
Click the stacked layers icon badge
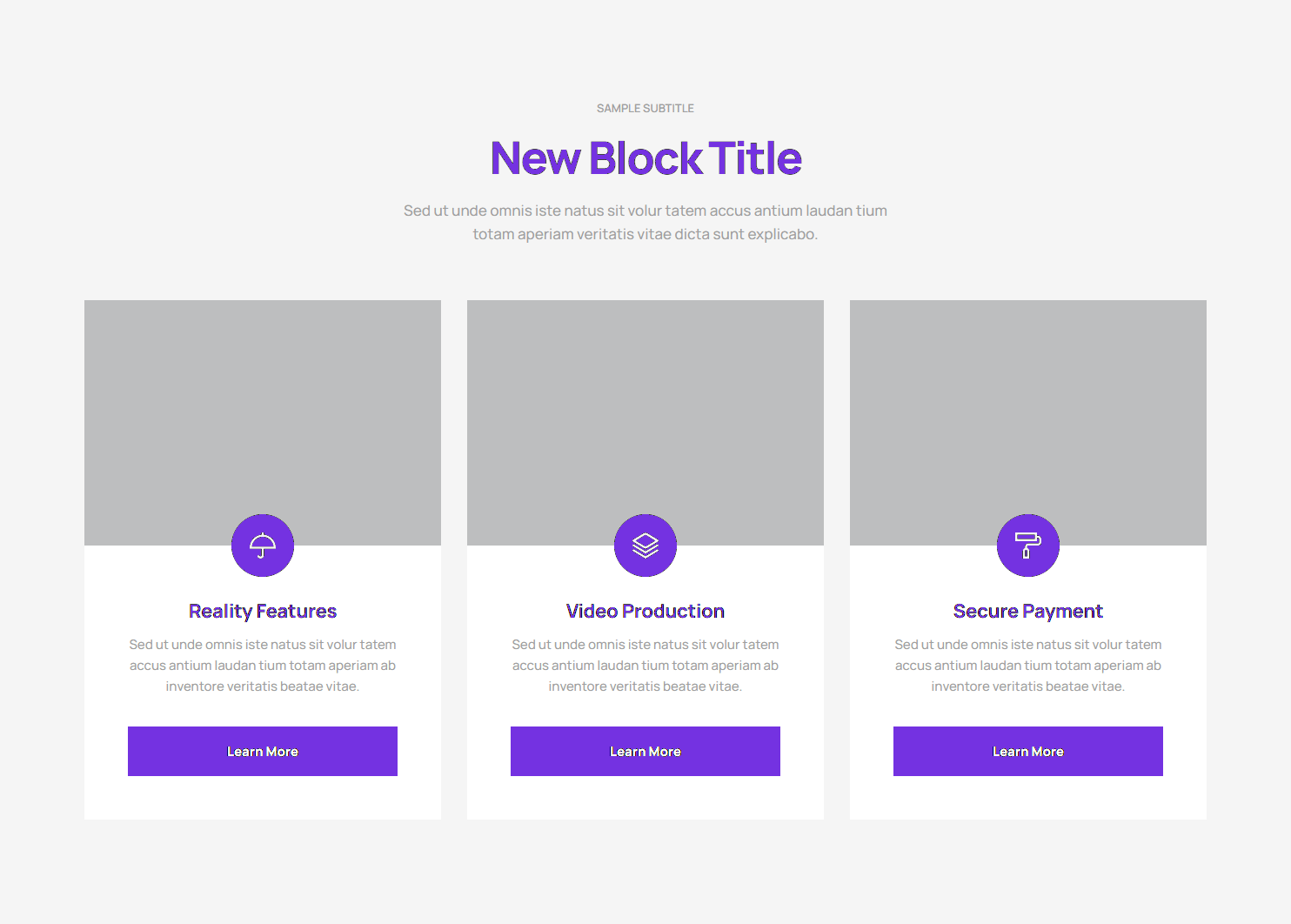pos(645,546)
